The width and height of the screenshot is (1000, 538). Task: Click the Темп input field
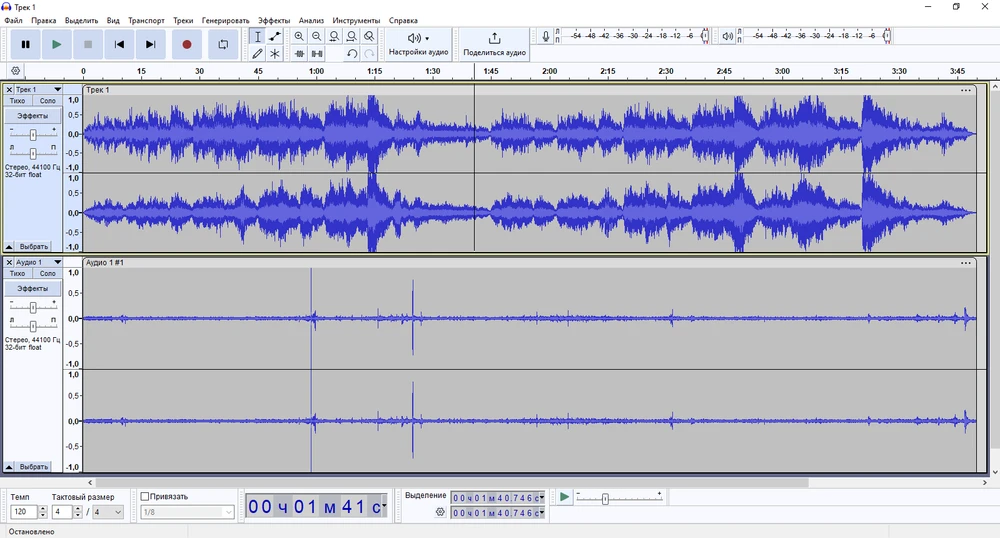[23, 512]
